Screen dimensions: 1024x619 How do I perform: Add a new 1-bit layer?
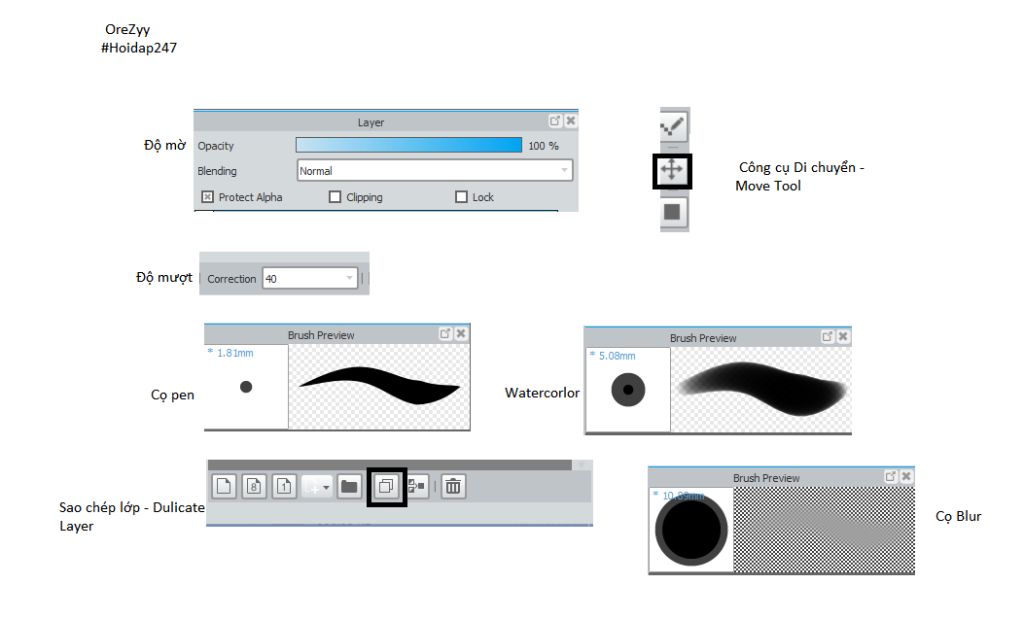coord(284,486)
